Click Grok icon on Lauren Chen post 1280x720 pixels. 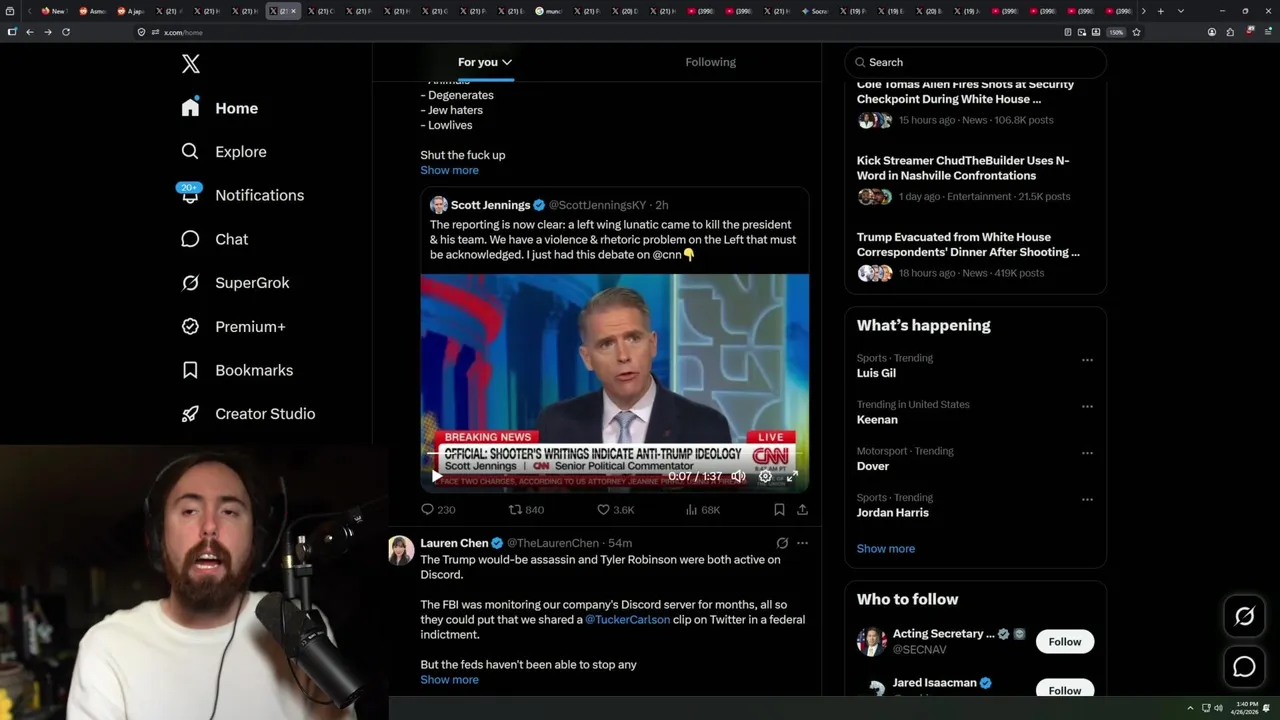(x=782, y=543)
